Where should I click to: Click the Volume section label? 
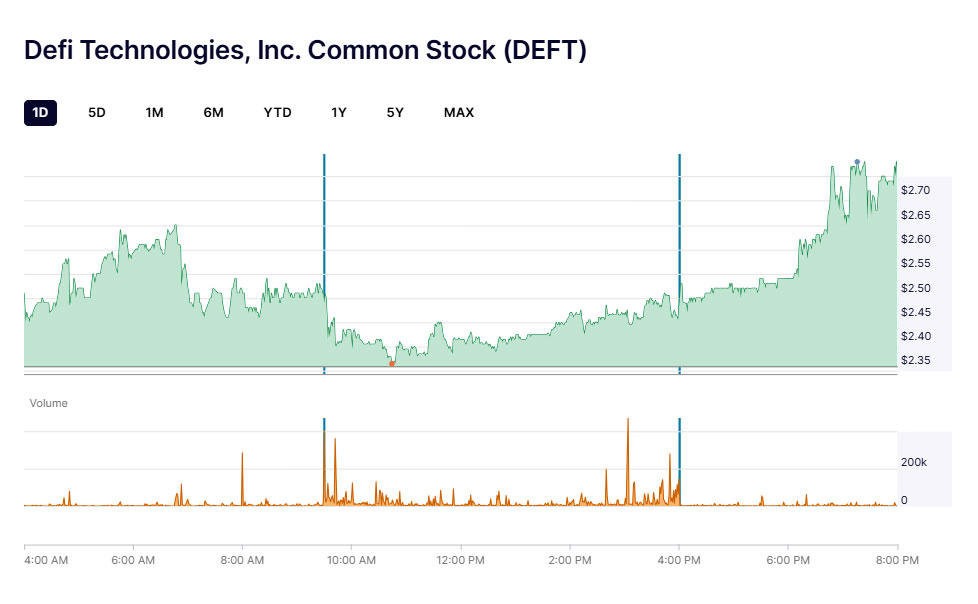click(48, 403)
